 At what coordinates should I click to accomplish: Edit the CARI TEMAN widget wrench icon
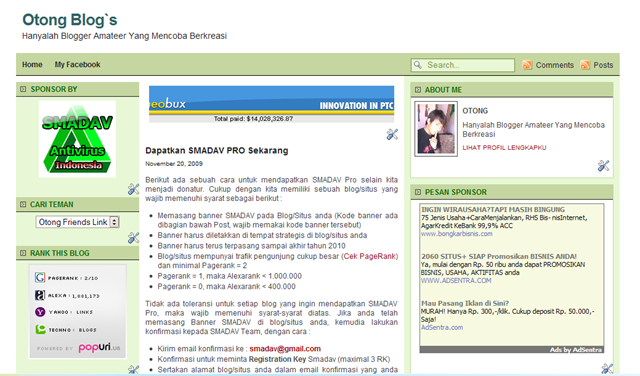(x=133, y=238)
